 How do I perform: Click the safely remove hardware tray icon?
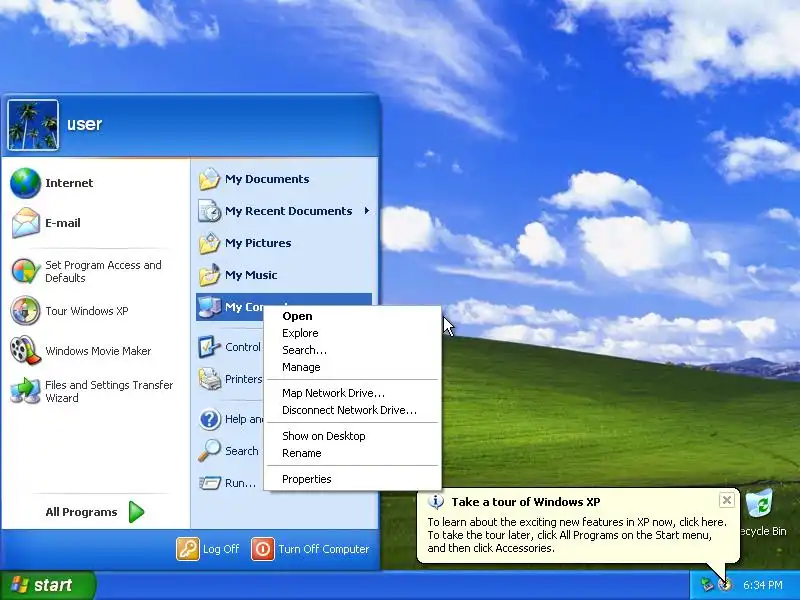pyautogui.click(x=707, y=585)
